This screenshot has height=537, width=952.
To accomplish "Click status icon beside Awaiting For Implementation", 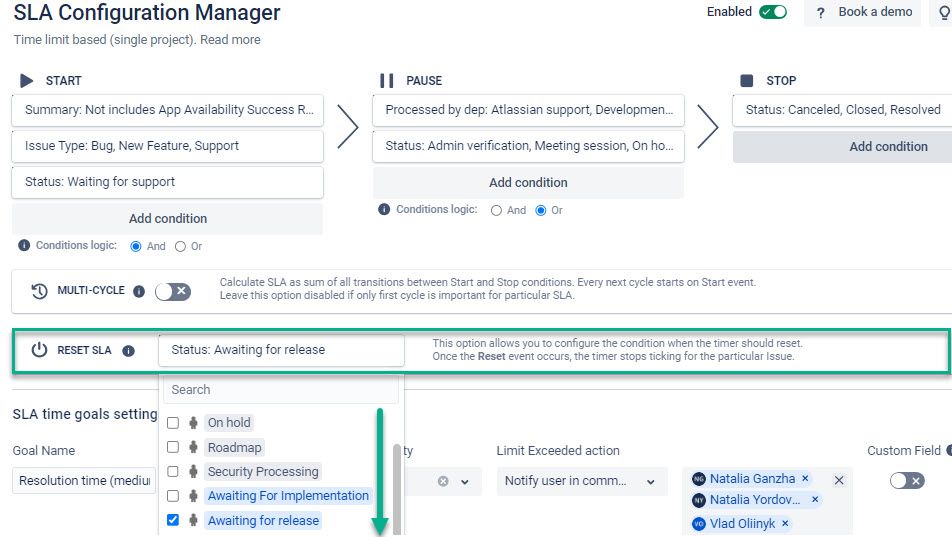I will pyautogui.click(x=193, y=496).
